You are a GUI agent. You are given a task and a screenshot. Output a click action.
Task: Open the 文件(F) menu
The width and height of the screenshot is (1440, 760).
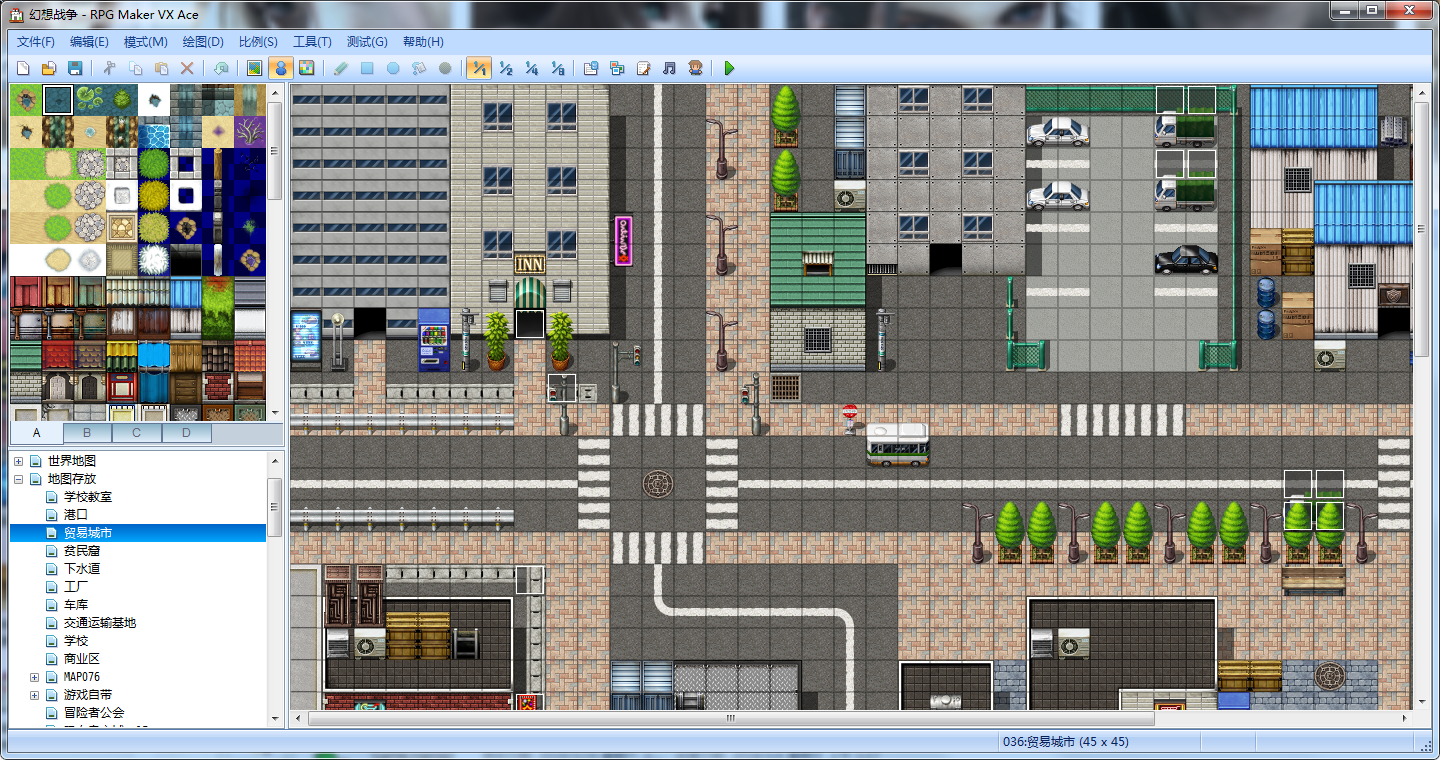tap(36, 42)
